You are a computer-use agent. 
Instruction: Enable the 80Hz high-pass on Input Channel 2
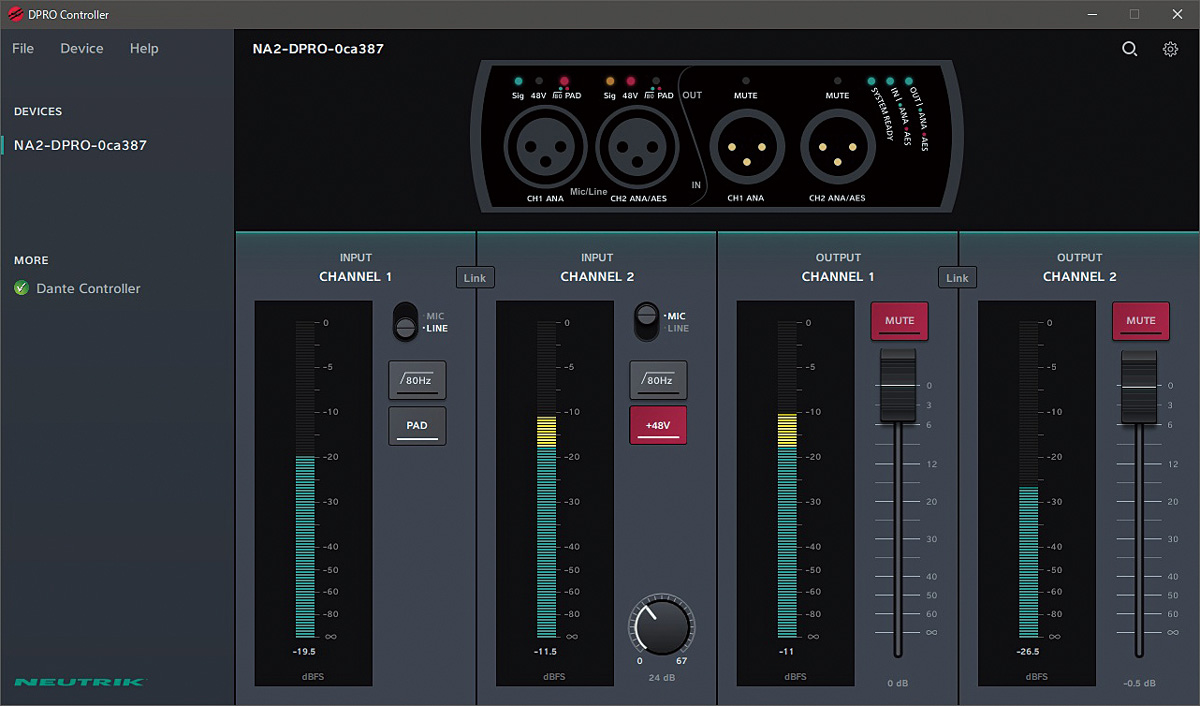pos(658,380)
